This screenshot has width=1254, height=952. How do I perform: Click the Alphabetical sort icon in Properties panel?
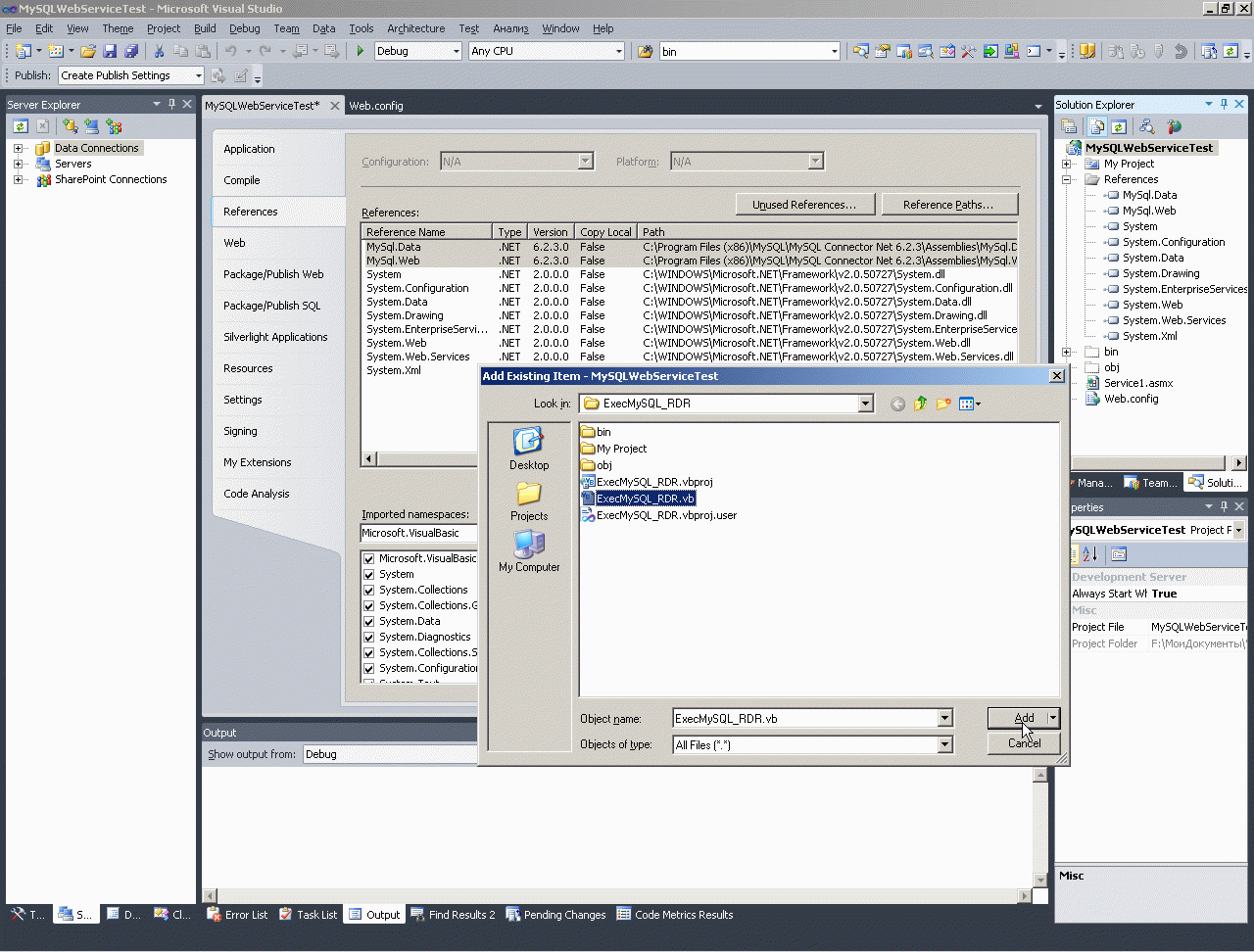(x=1089, y=554)
